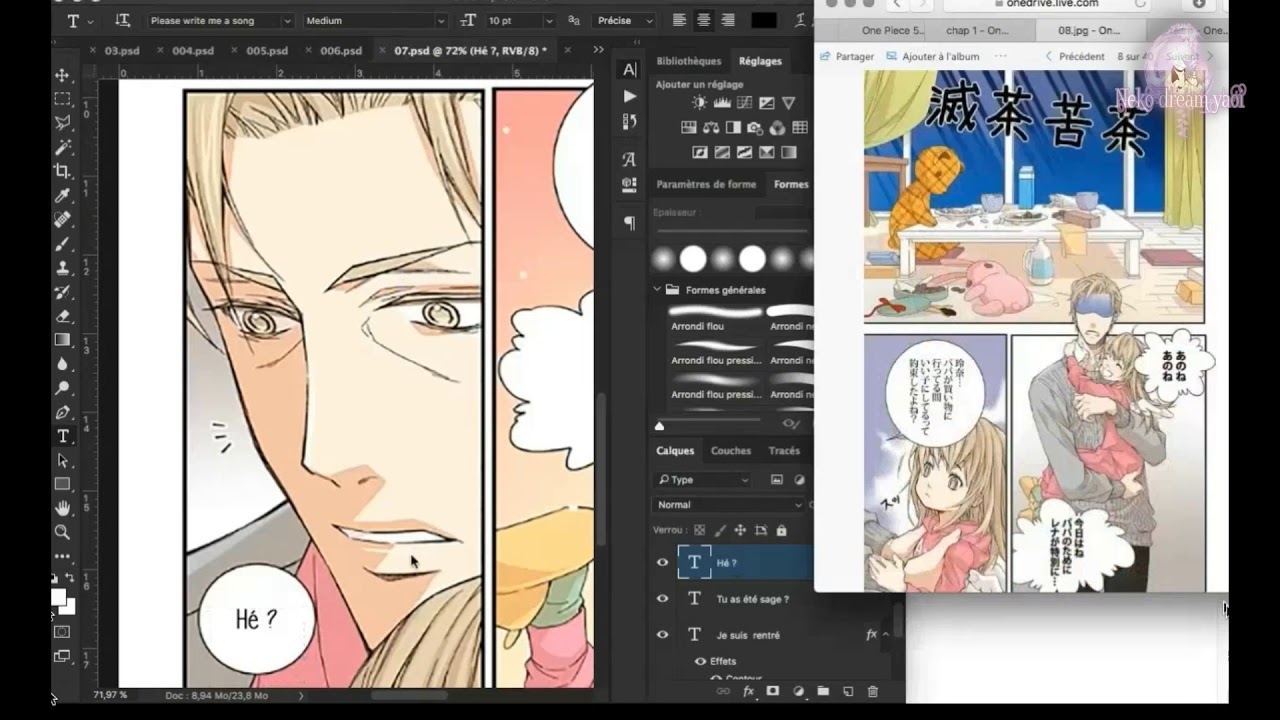The width and height of the screenshot is (1280, 720).
Task: Switch to the 004.psd document tab
Action: [195, 50]
